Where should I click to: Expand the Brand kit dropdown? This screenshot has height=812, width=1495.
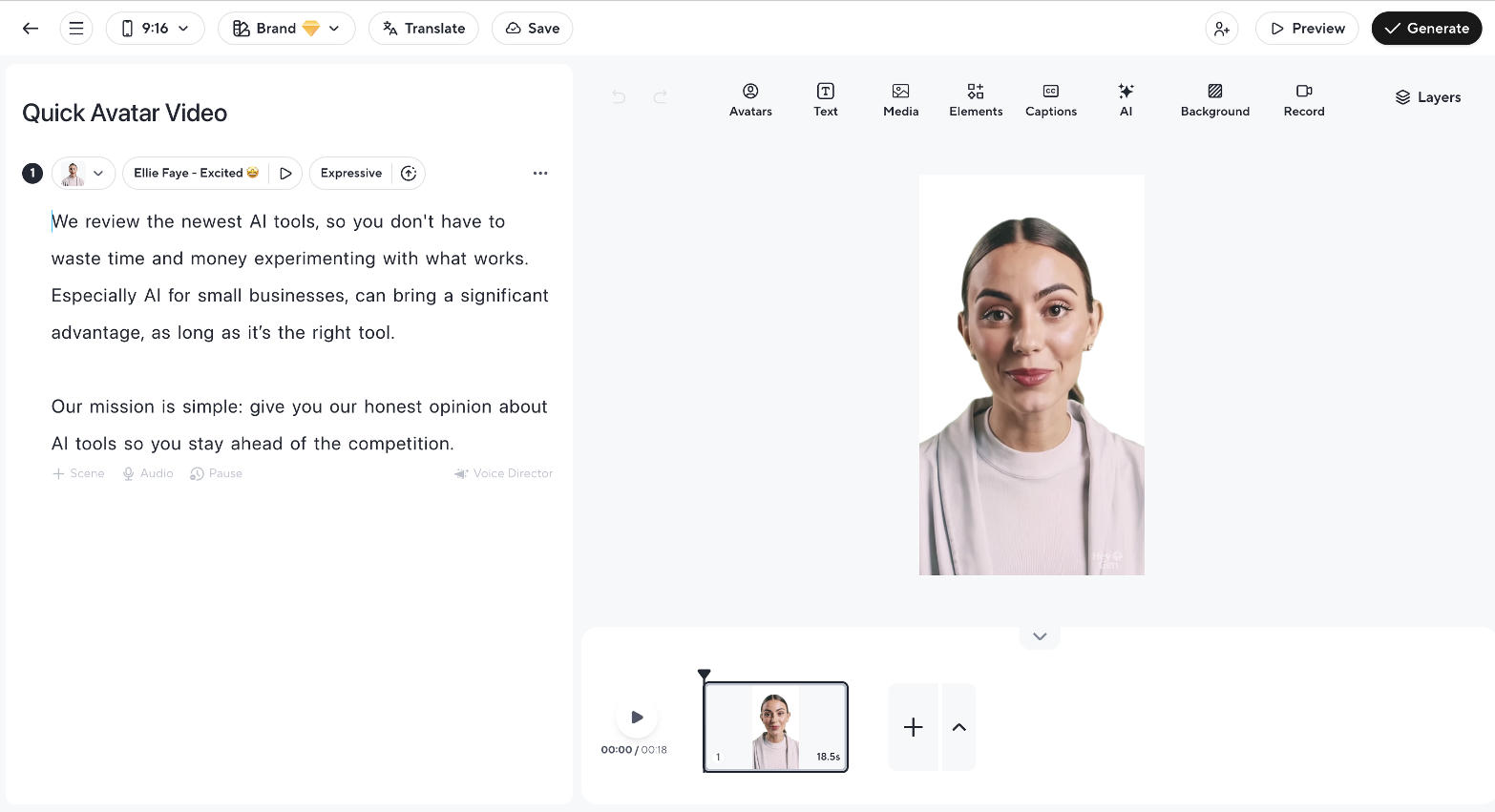286,28
